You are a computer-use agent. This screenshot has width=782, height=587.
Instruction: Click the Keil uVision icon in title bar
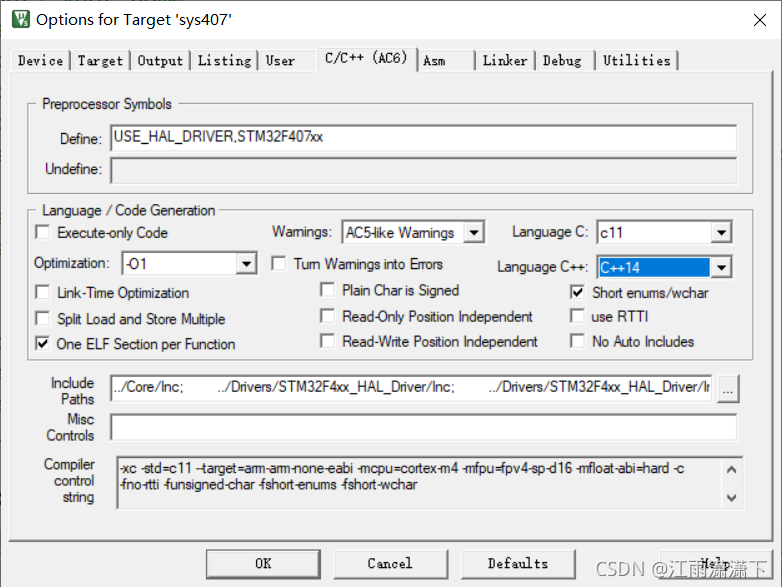[21, 19]
